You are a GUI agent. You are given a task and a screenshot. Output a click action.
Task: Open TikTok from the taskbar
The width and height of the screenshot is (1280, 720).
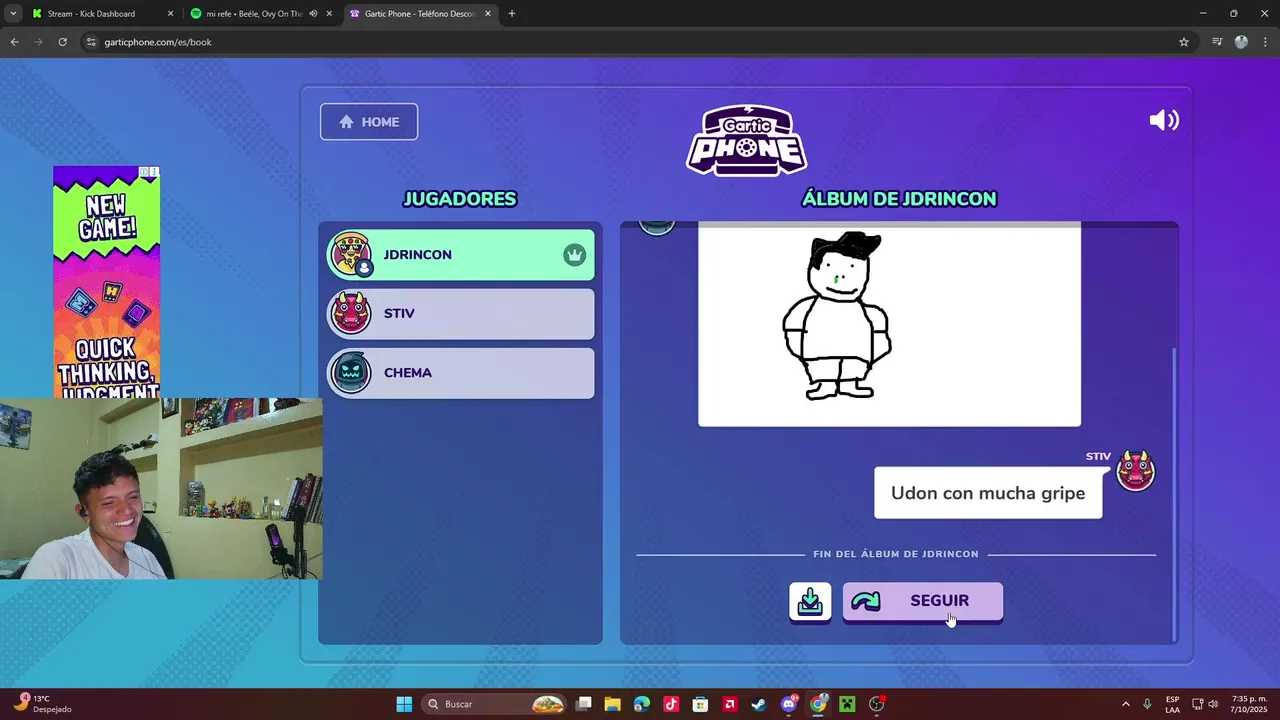coord(671,704)
